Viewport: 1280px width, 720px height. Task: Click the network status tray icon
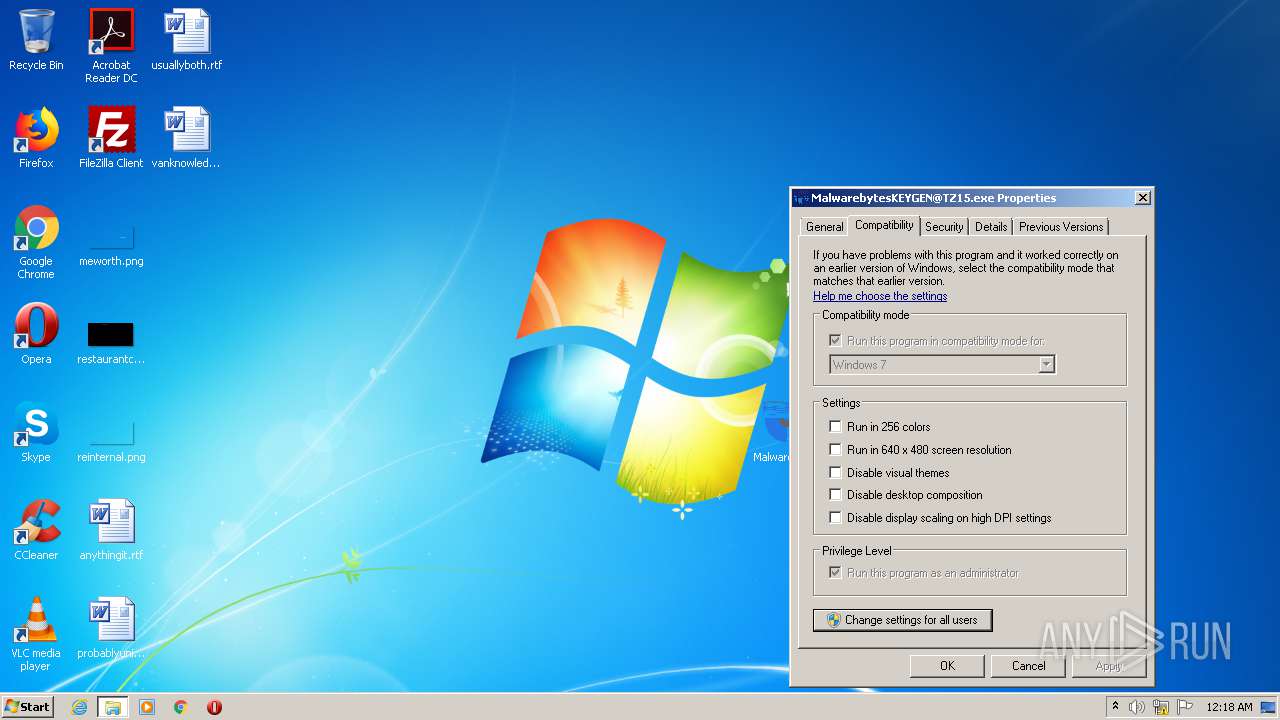coord(1161,707)
